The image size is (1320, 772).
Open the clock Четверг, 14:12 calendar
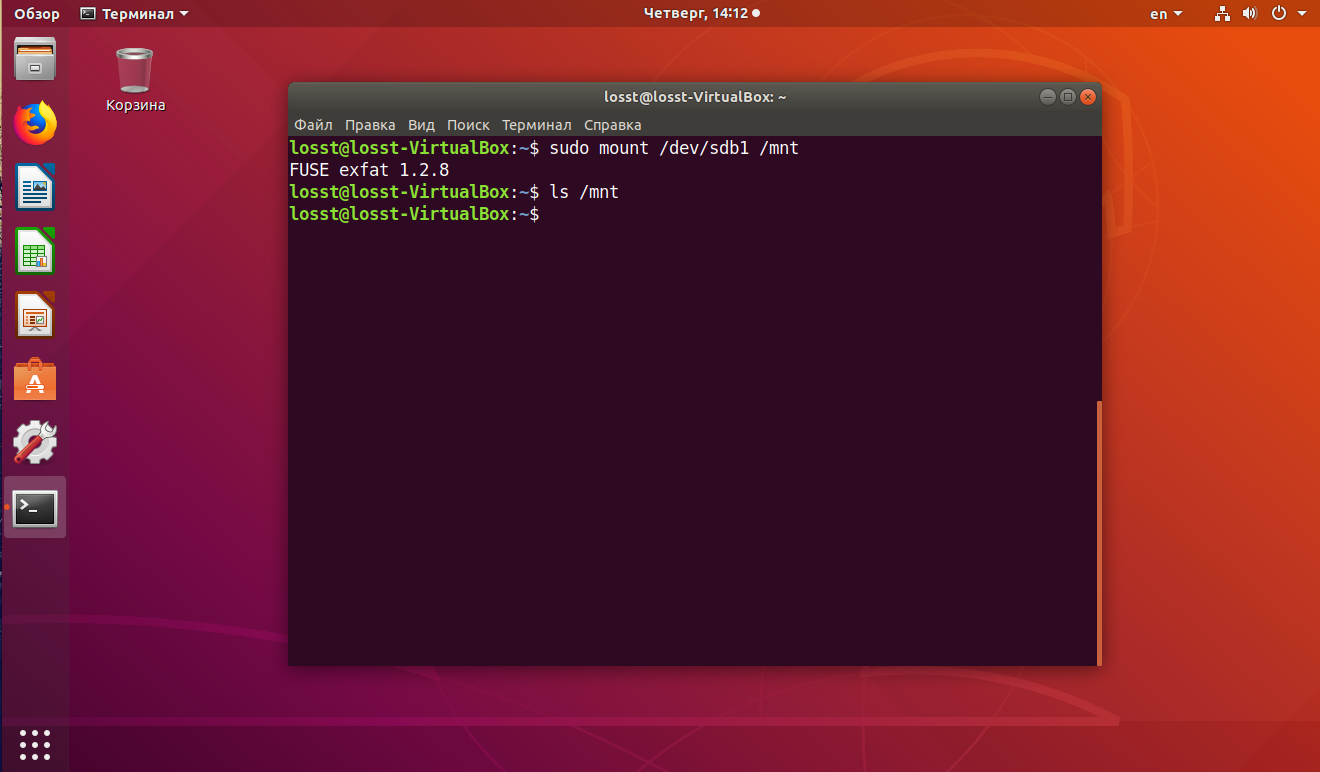click(x=700, y=14)
